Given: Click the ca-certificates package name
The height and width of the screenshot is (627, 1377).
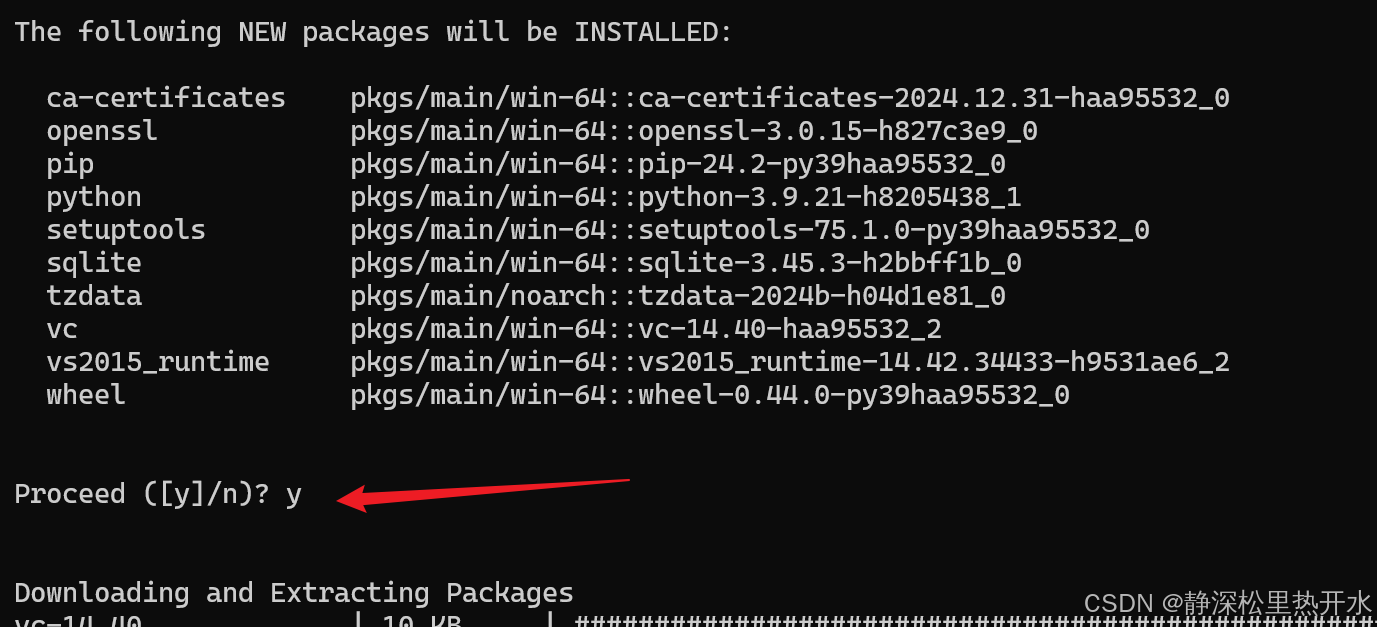Looking at the screenshot, I should pyautogui.click(x=165, y=98).
